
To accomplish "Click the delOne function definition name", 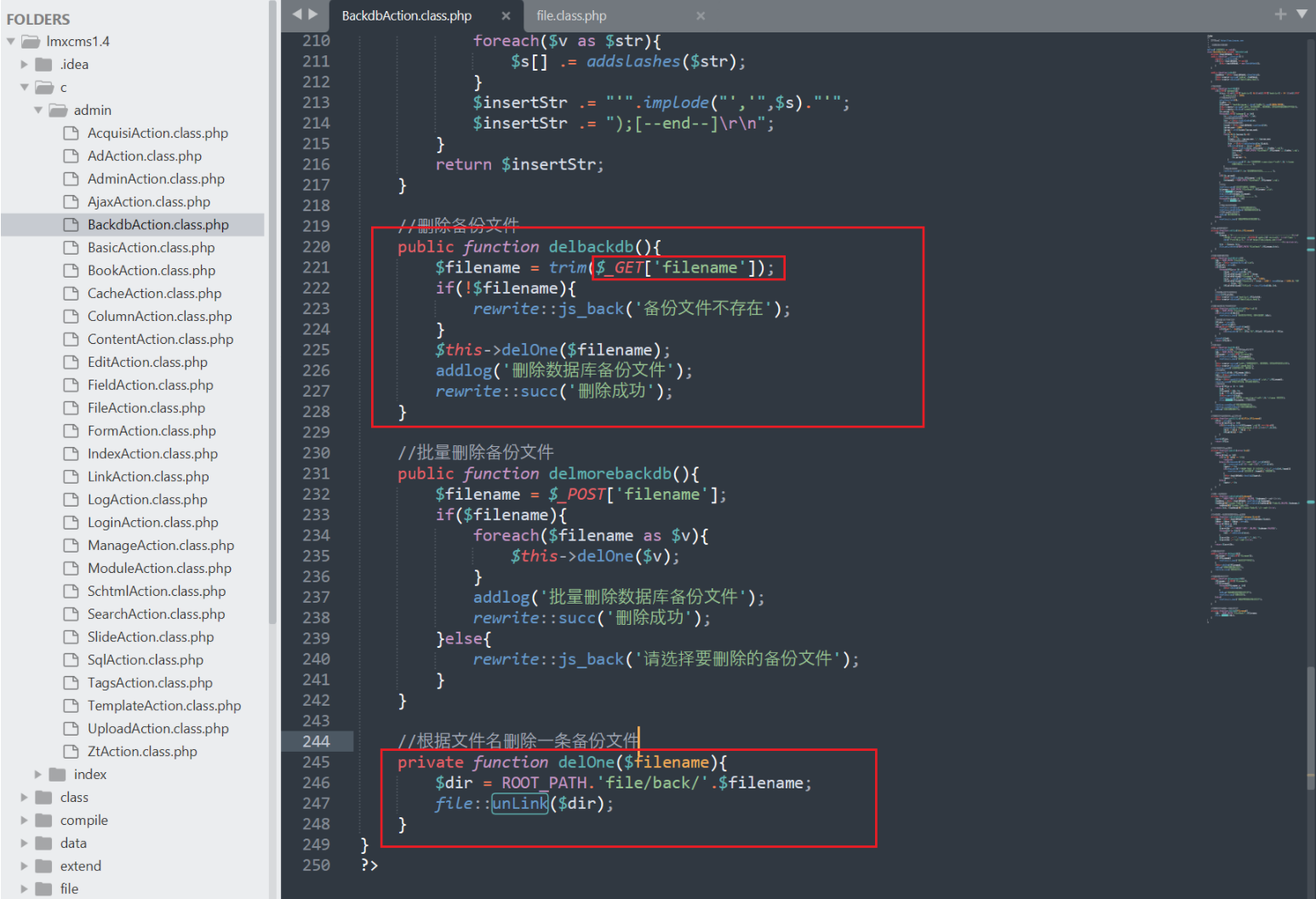I will (586, 763).
